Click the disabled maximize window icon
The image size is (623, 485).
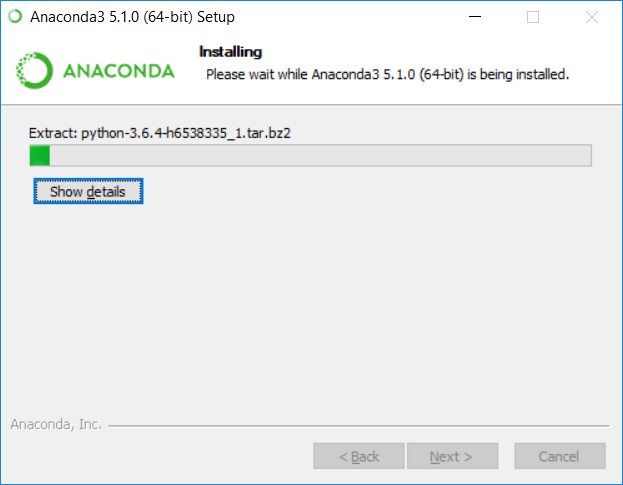533,17
